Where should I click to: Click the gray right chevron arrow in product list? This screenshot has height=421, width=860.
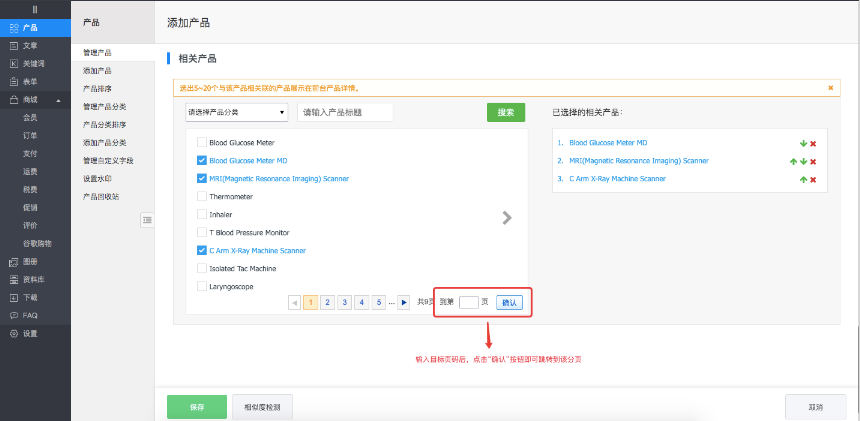[x=507, y=217]
